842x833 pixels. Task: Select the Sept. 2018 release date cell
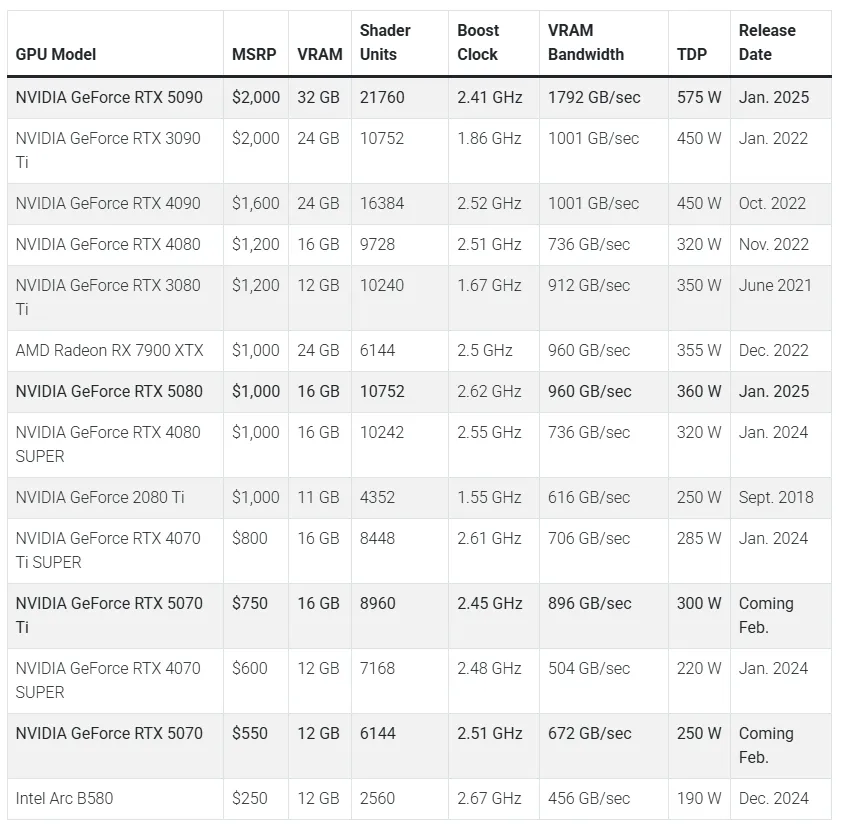point(776,498)
